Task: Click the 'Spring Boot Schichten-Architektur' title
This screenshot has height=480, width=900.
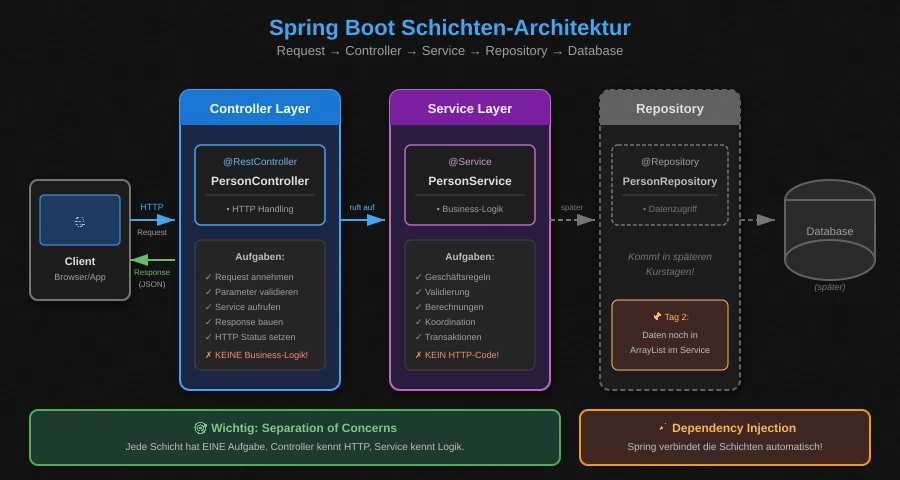Action: [450, 28]
